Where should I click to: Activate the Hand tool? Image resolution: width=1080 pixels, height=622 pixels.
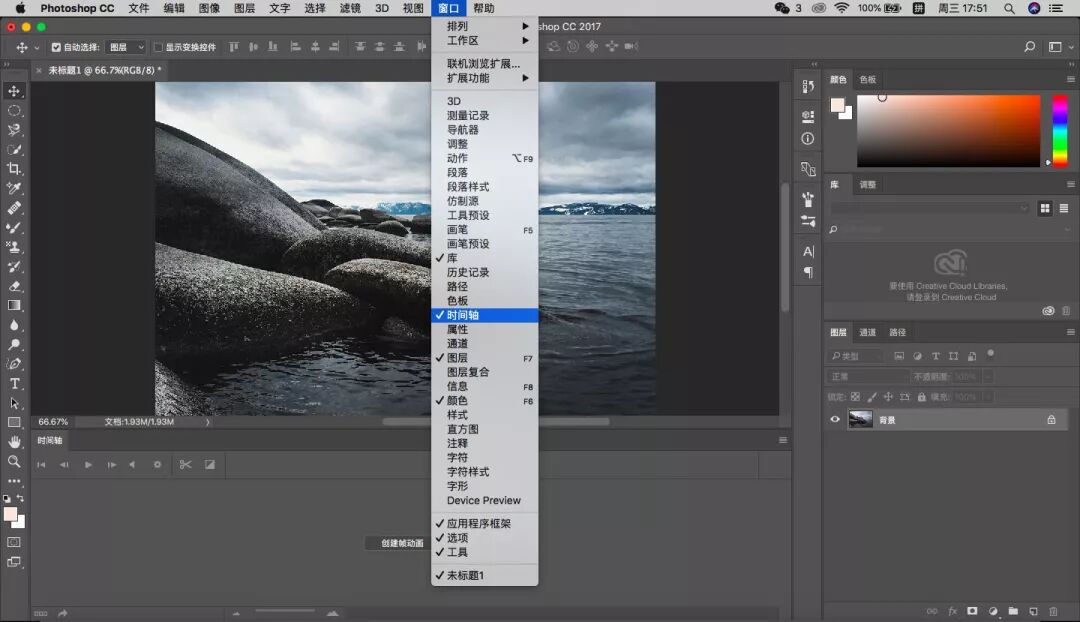(x=14, y=441)
